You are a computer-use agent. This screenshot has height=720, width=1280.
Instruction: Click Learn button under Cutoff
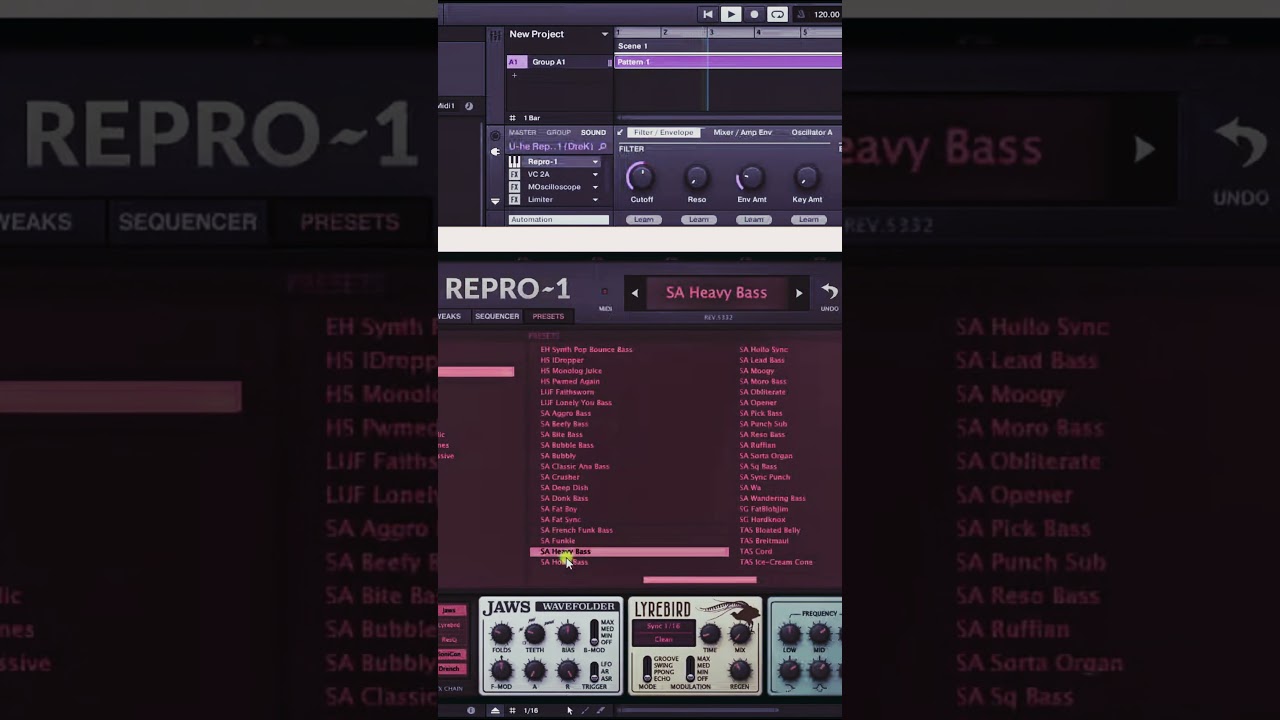[644, 219]
